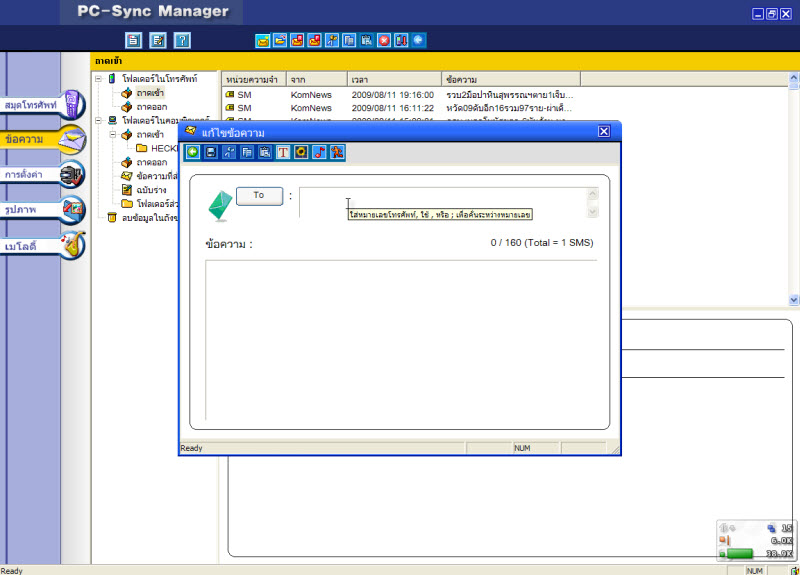Open the document list icon at top left
The image size is (800, 575).
coord(134,40)
